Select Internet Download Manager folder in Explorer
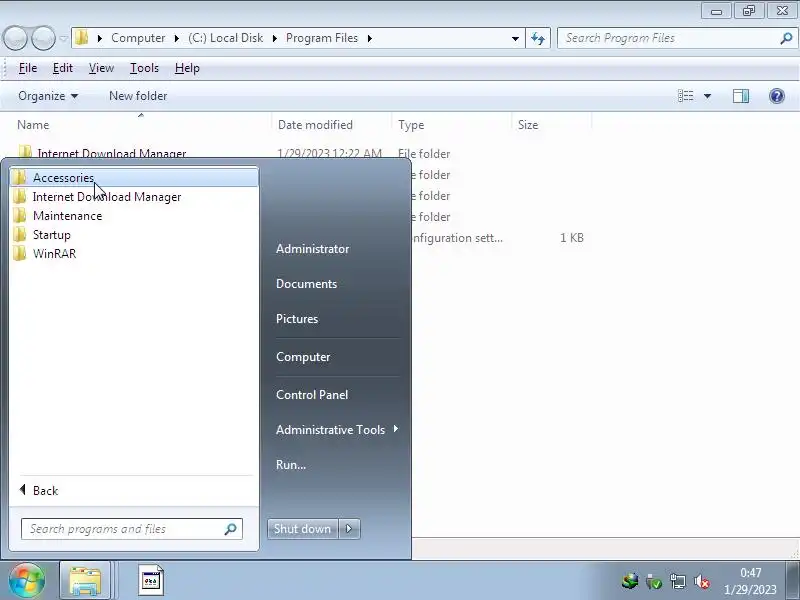800x600 pixels. 112,153
